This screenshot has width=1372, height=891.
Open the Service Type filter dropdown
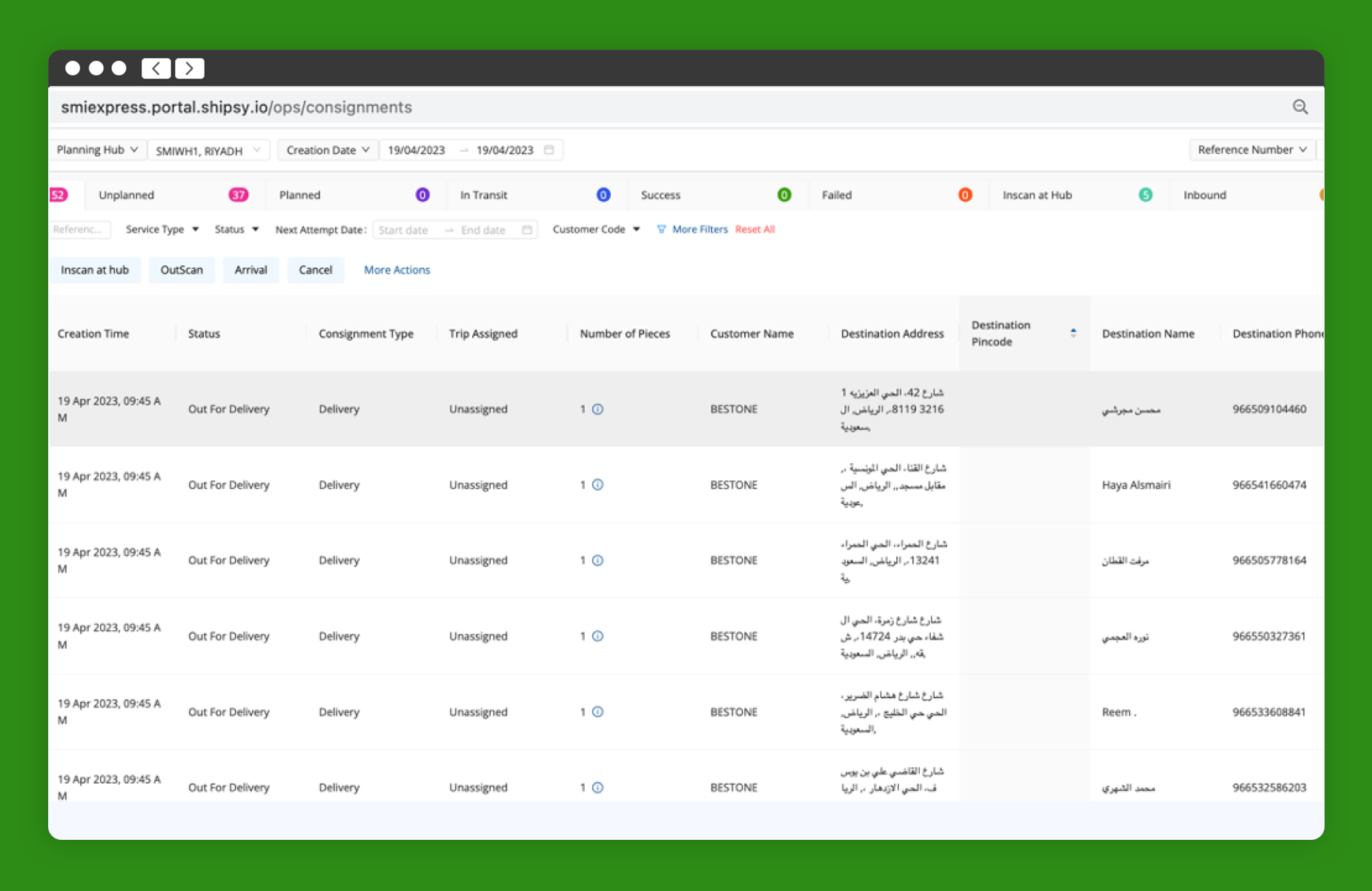tap(162, 230)
